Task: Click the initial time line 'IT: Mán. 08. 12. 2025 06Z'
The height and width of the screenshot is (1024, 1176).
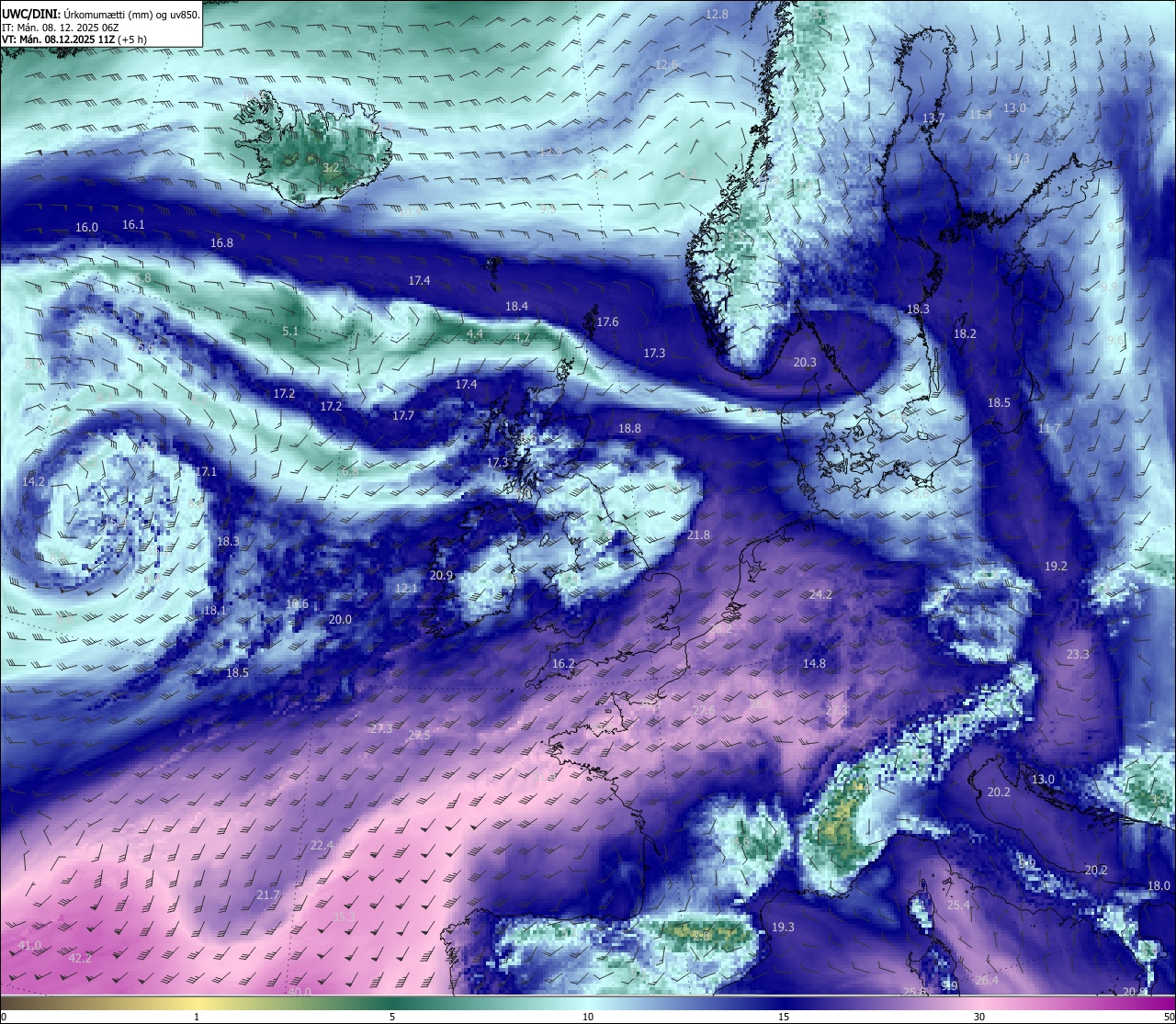Action: coord(61,28)
